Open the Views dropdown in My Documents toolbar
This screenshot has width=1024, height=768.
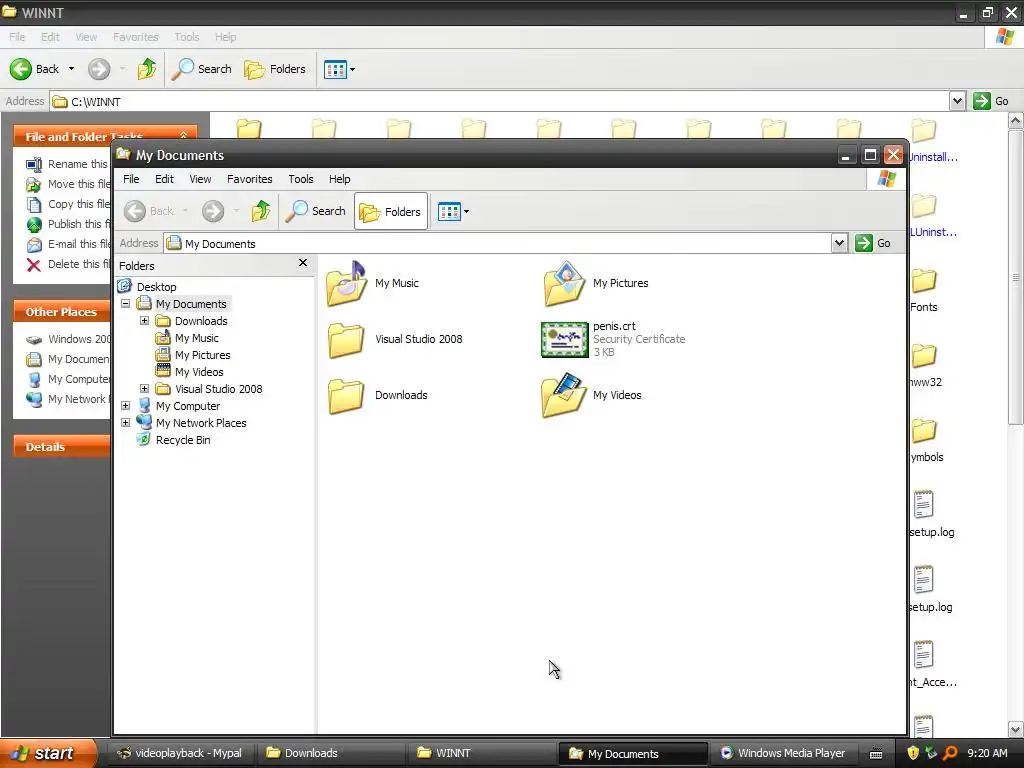point(453,211)
